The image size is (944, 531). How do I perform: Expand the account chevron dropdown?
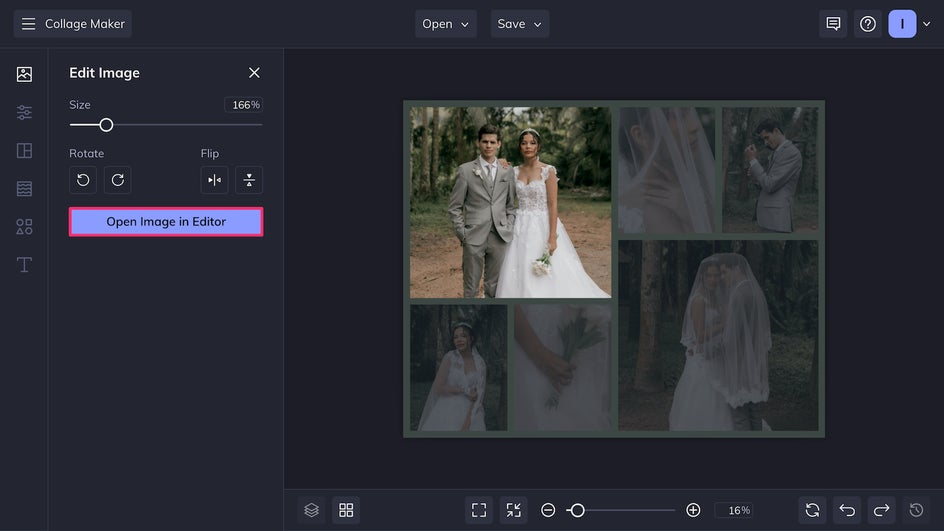point(927,24)
